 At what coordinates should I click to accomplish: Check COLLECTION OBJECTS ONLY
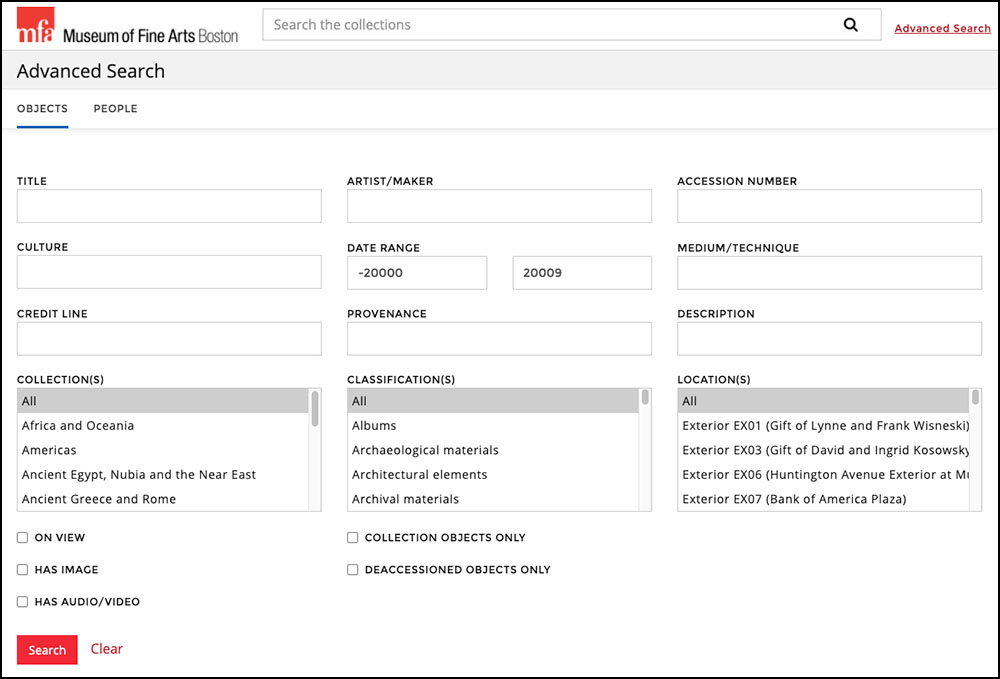[x=352, y=537]
